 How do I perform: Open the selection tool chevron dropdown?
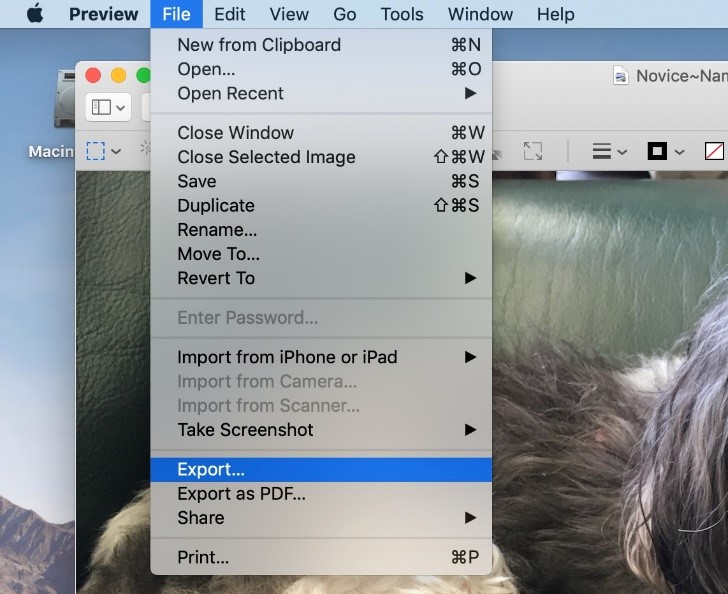coord(116,151)
